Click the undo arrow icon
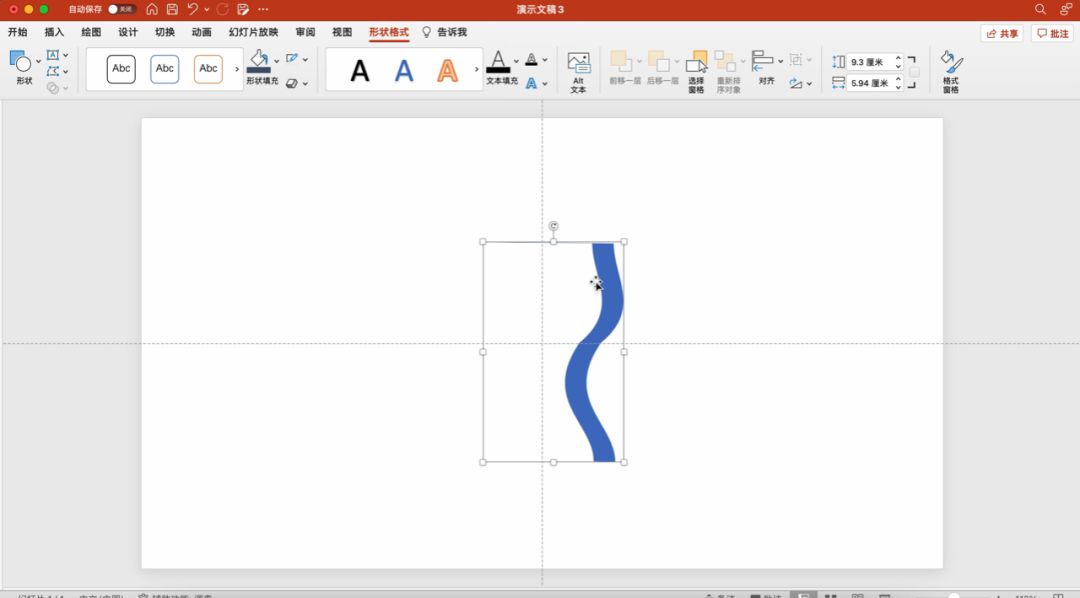Screen dimensions: 1080x598 point(193,9)
